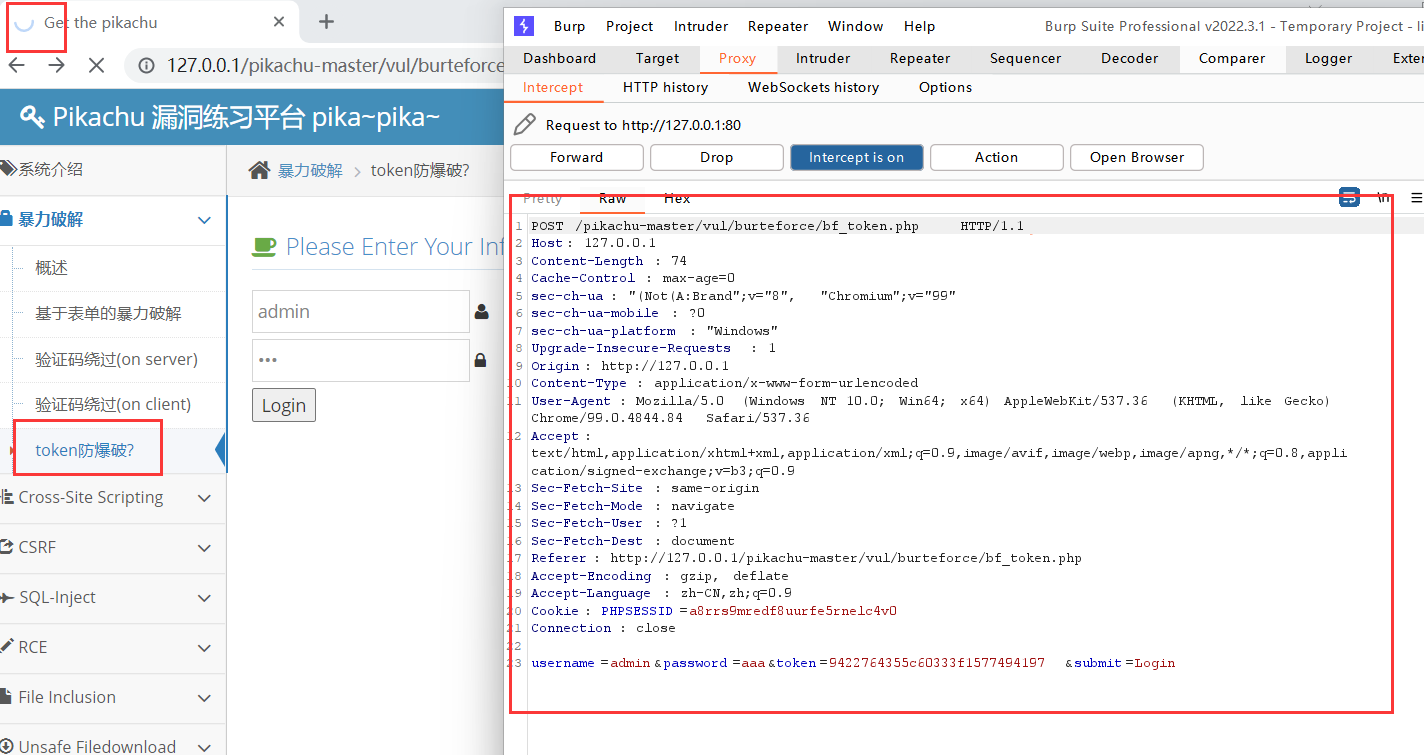This screenshot has width=1424, height=755.
Task: Go back in the browser
Action: click(x=17, y=65)
